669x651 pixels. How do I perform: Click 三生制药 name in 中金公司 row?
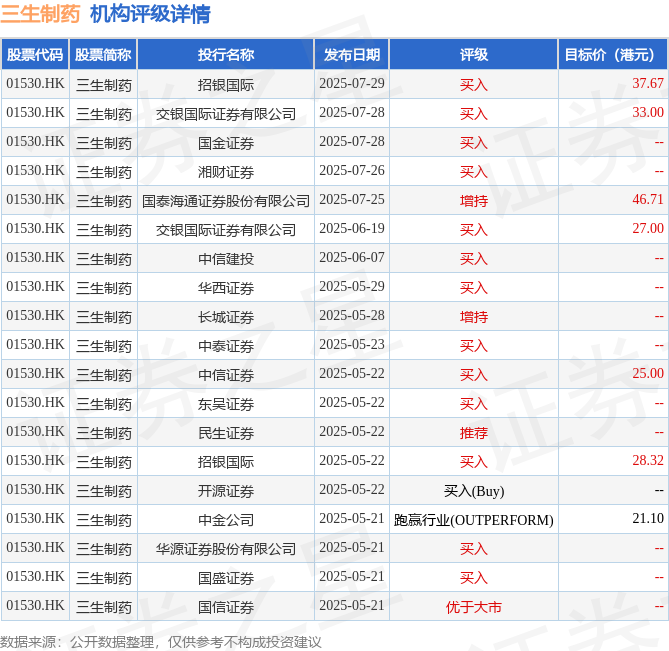pos(104,520)
